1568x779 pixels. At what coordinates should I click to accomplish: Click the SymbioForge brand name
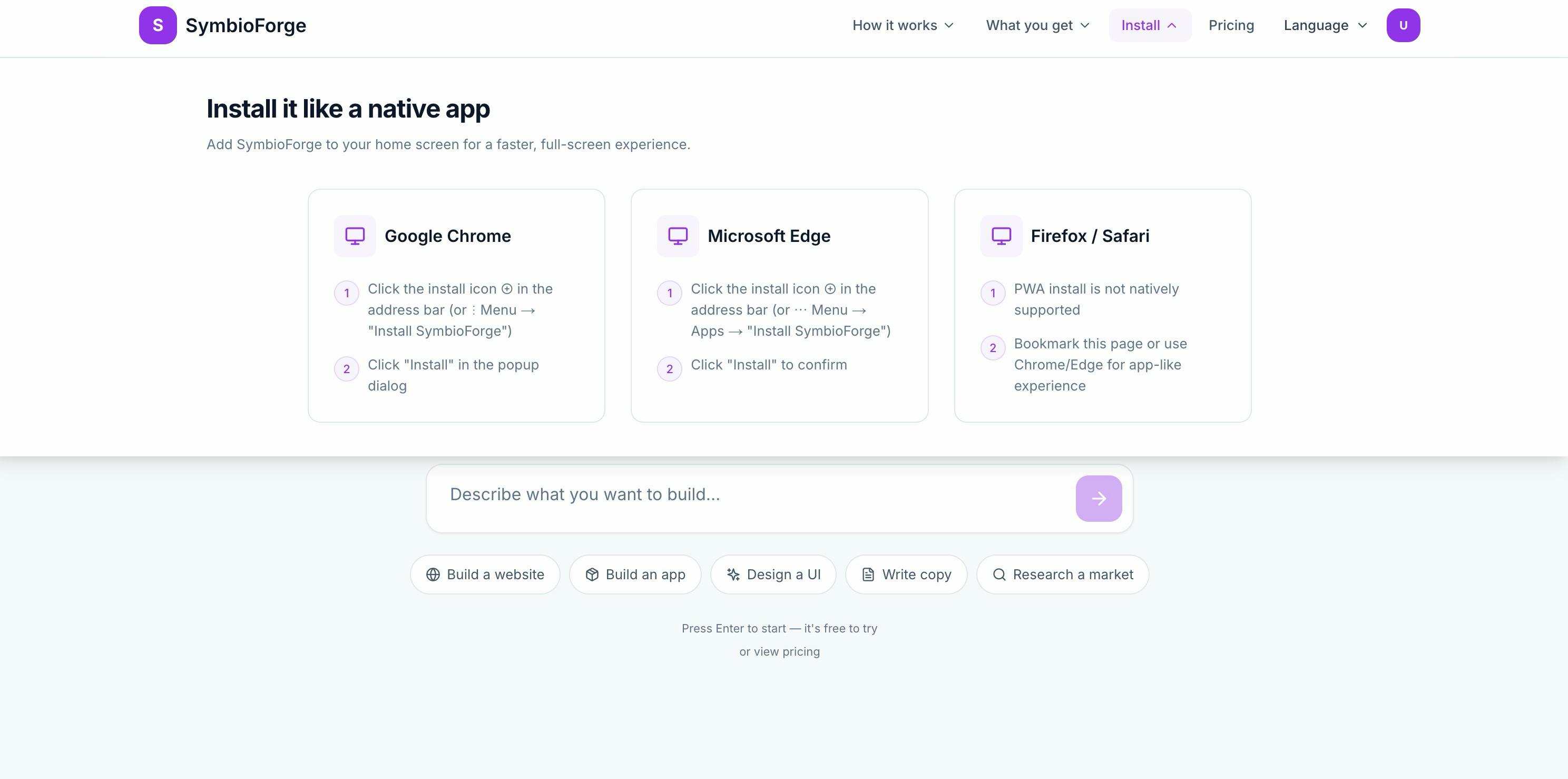pyautogui.click(x=246, y=25)
